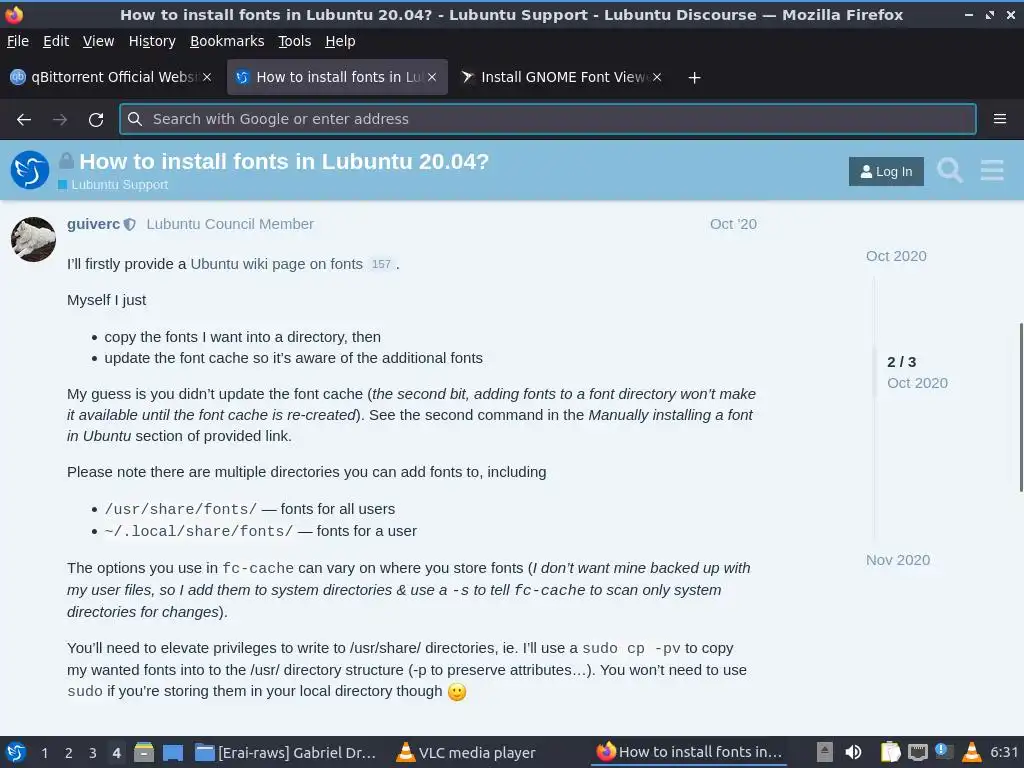Screen dimensions: 1024x768
Task: Click the smiley emoji ending the post
Action: (x=457, y=692)
